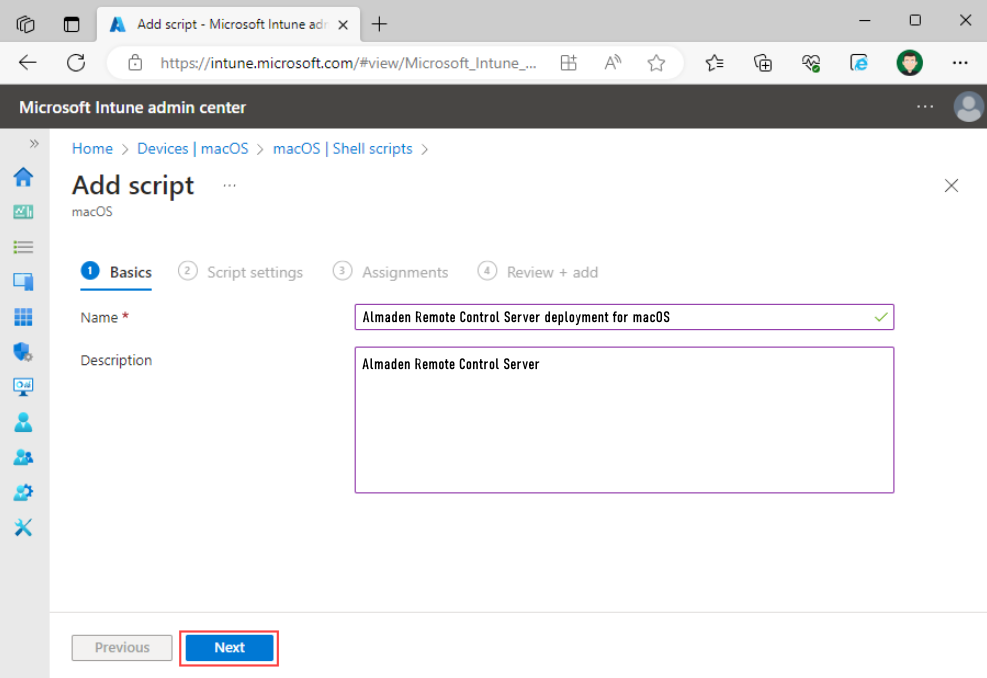The height and width of the screenshot is (678, 987).
Task: Click the Previous button
Action: (121, 647)
